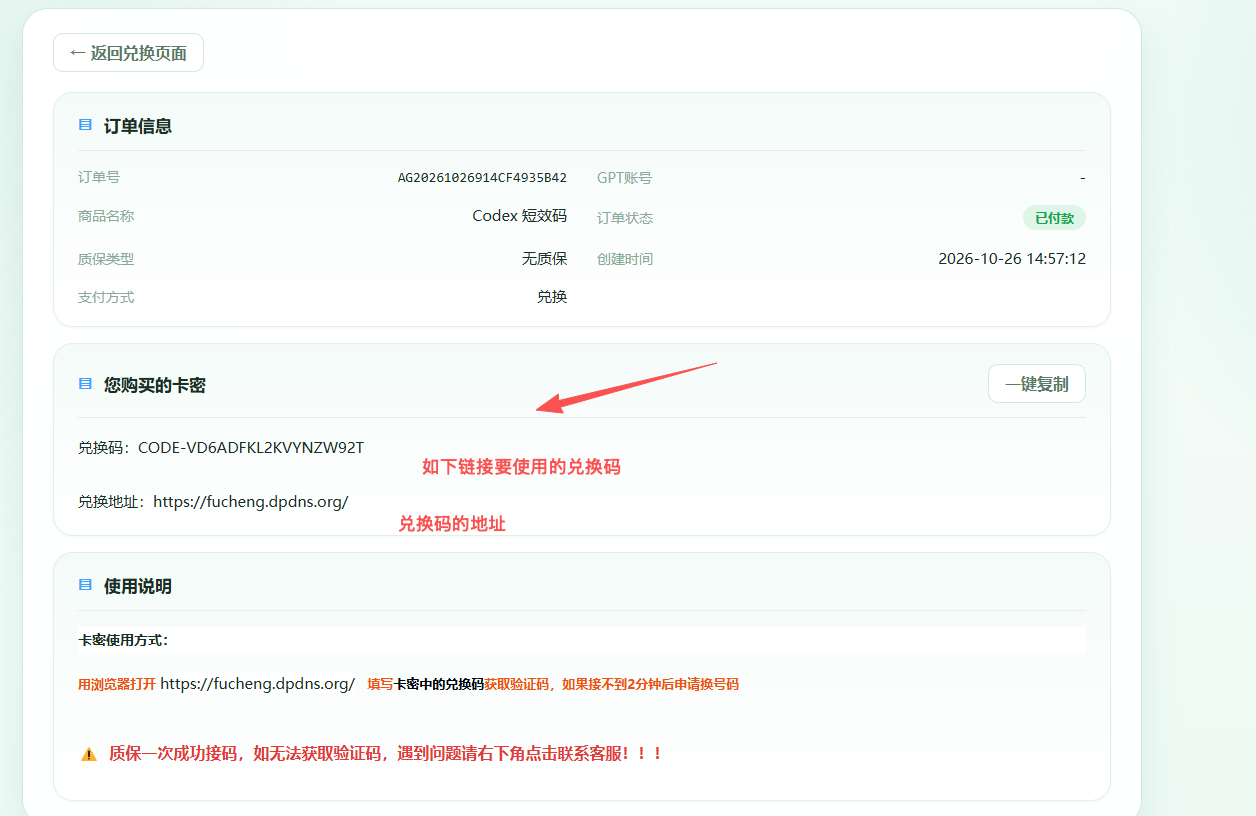Viewport: 1256px width, 816px height.
Task: Click the 用浏览器打开 instruction text
Action: (117, 685)
